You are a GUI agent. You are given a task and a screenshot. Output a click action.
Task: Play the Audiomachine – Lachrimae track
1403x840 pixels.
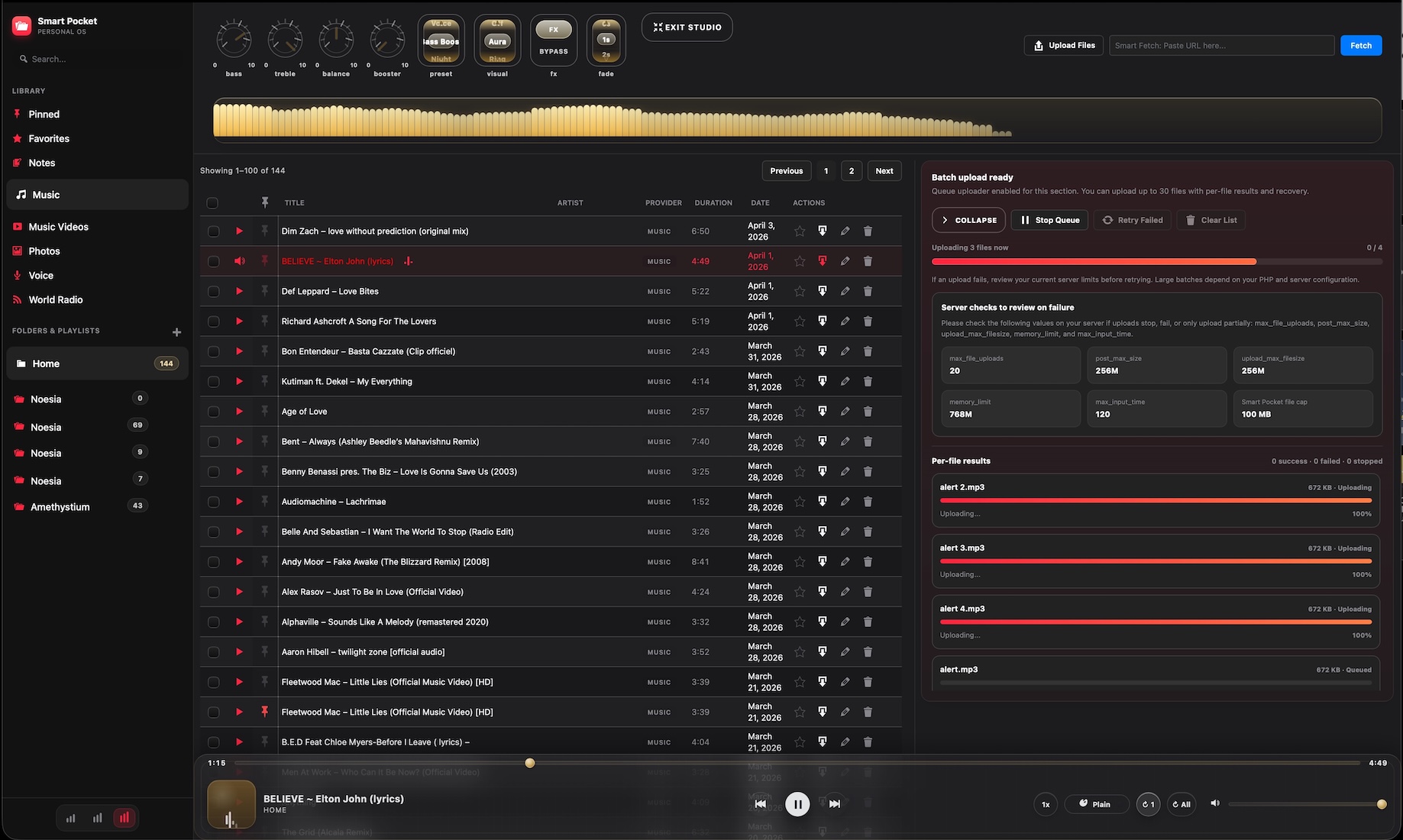[239, 502]
